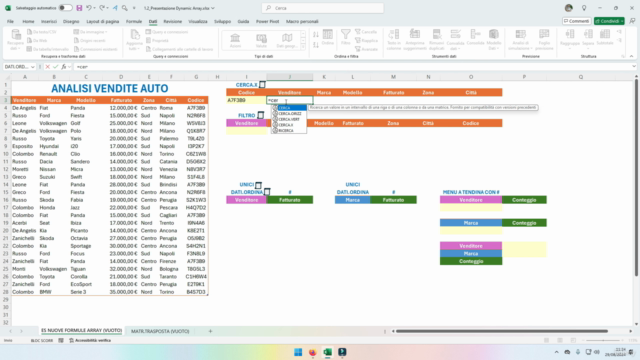Click the Save icon in title bar

click(x=79, y=8)
